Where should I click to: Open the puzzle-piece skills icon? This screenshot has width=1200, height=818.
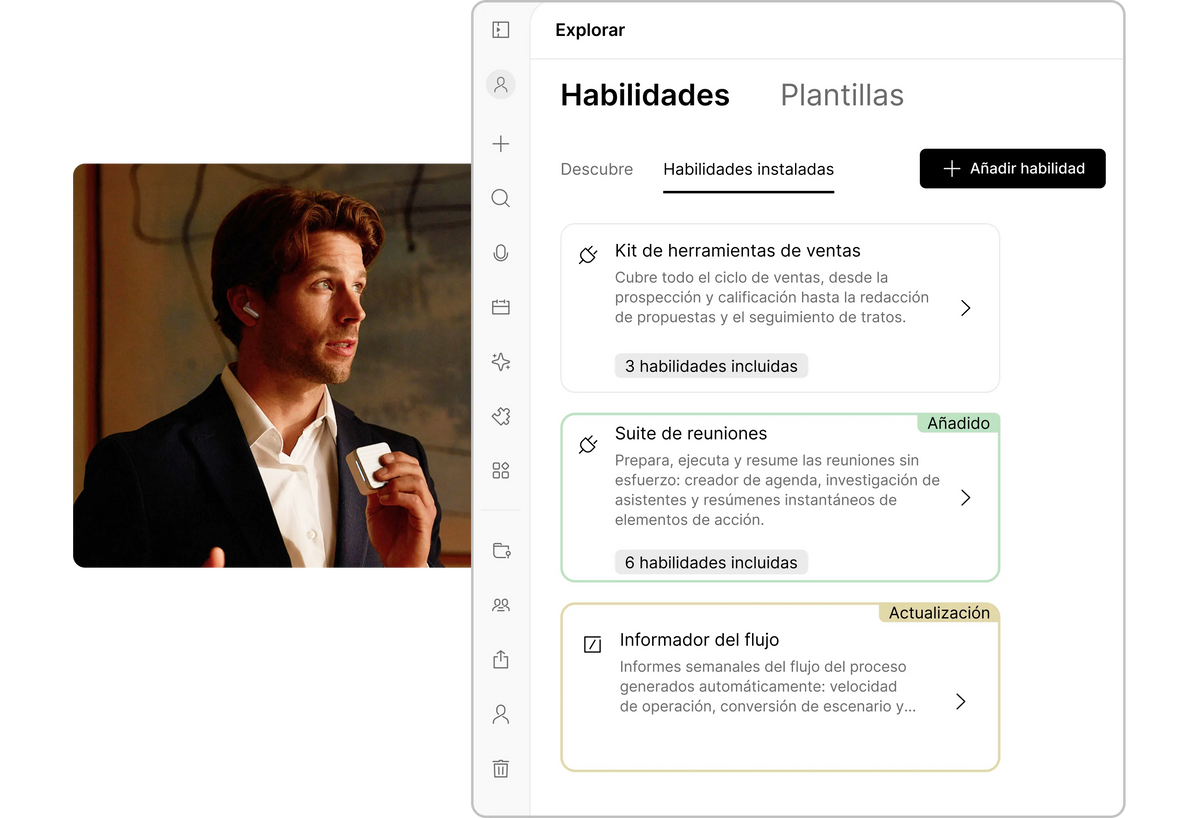(x=501, y=416)
